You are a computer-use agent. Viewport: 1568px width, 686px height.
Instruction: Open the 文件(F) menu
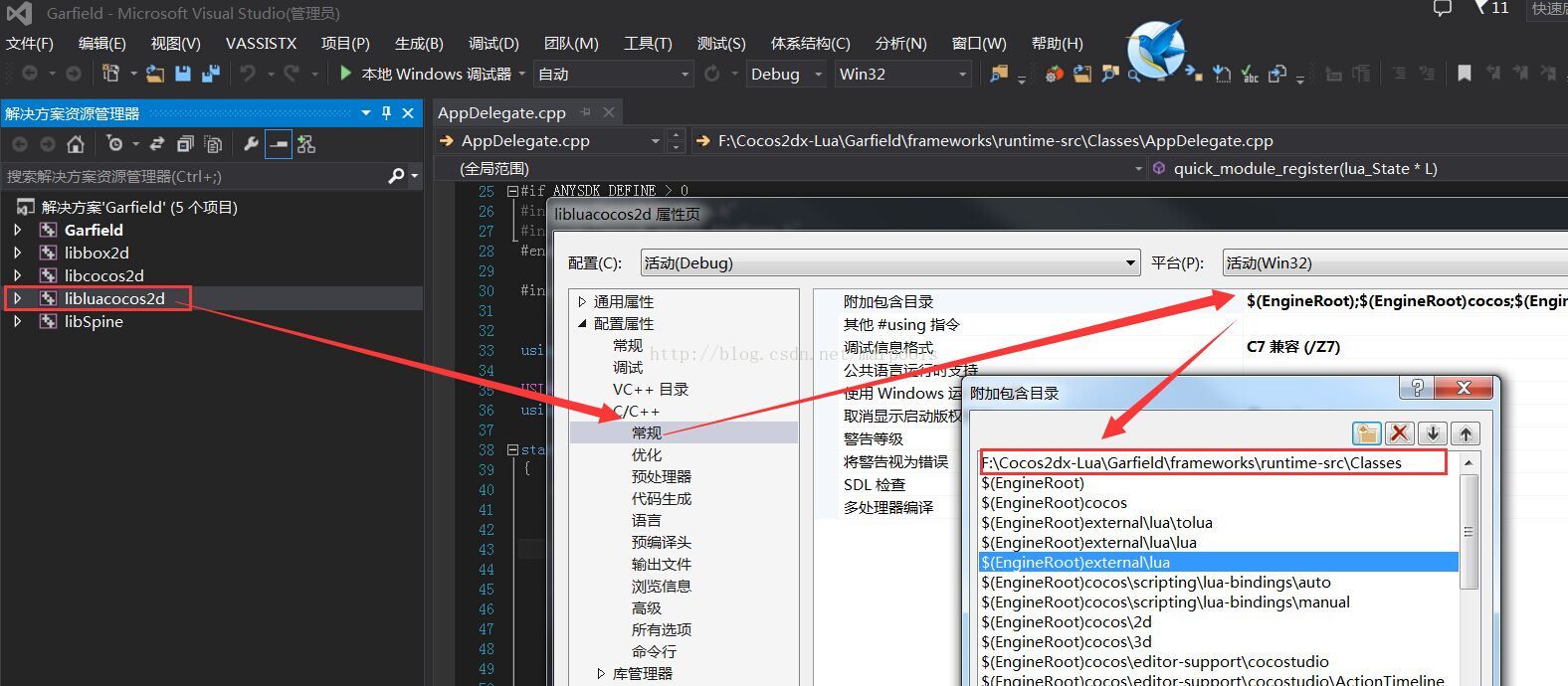30,43
